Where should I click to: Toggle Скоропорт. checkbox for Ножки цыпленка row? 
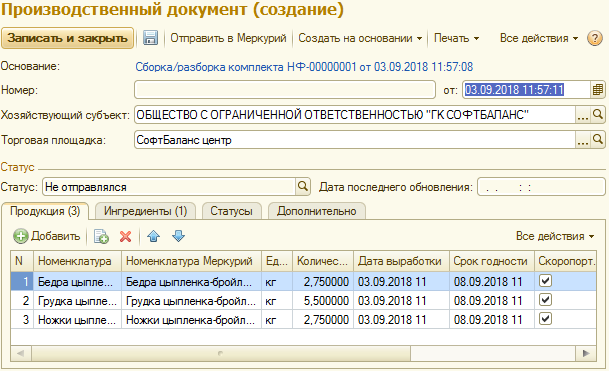tap(545, 319)
